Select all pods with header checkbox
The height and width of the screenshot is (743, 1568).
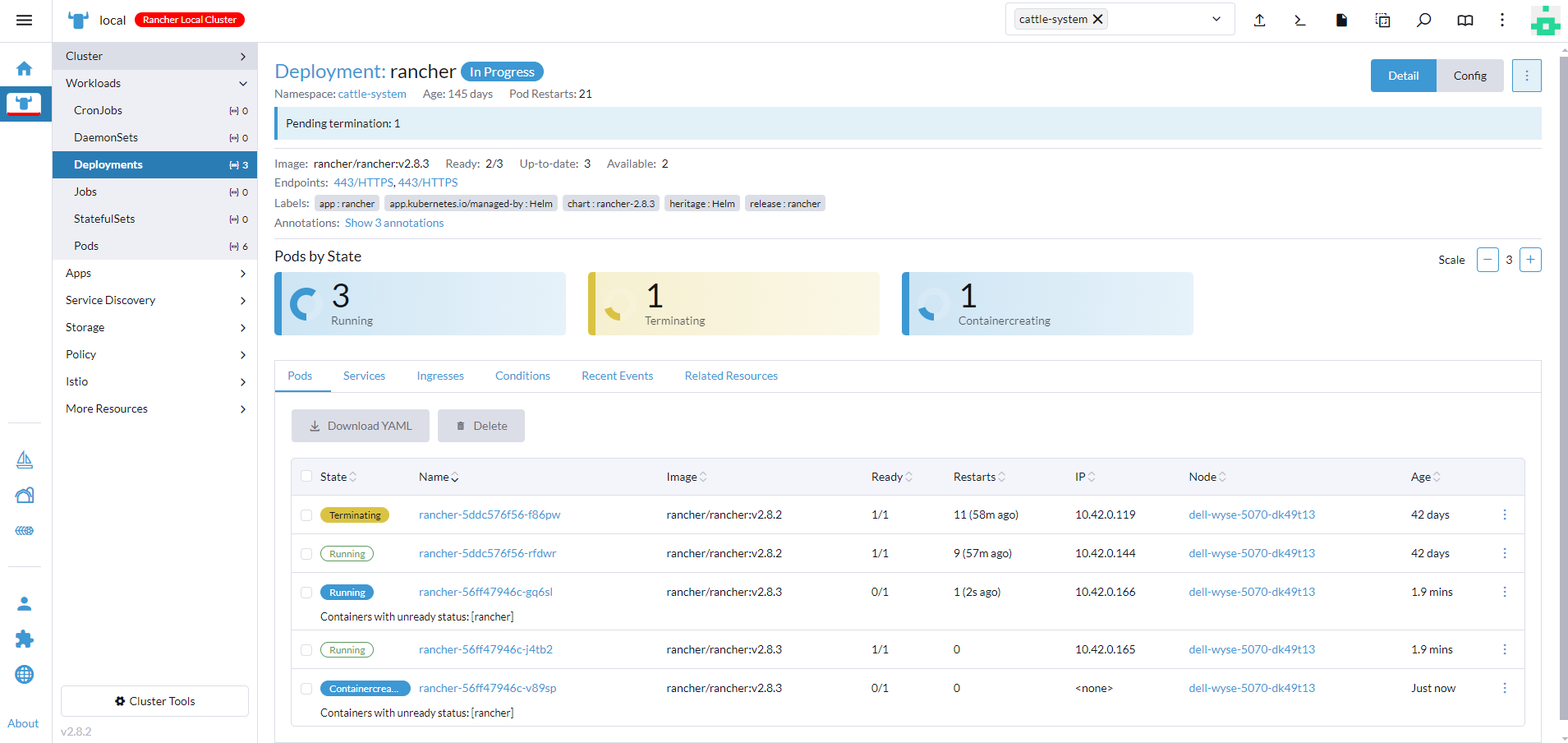pos(306,477)
